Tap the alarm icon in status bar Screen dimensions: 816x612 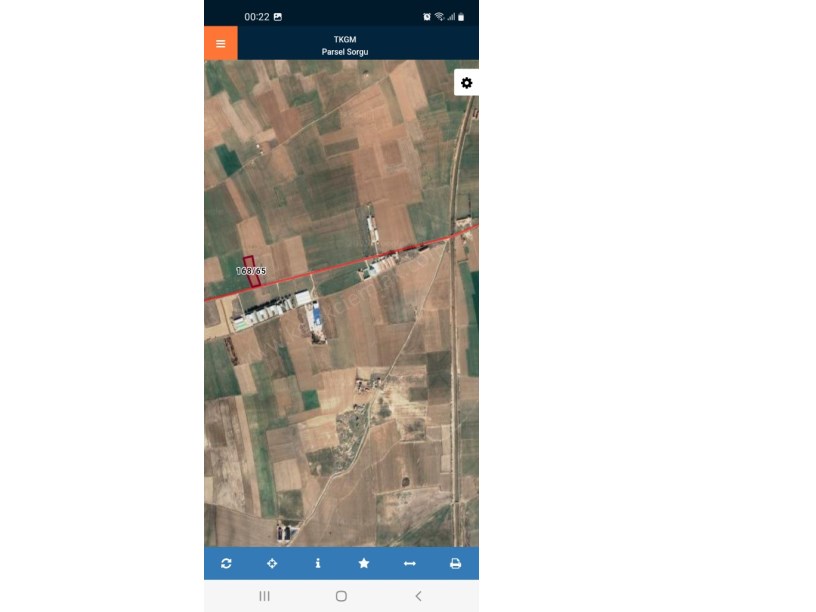tap(427, 17)
